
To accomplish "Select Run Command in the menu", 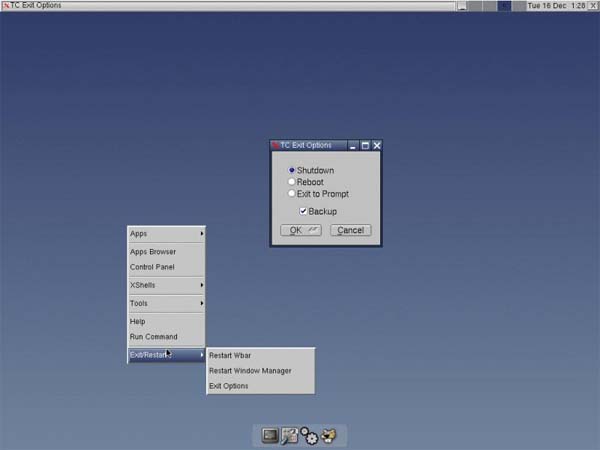I will coord(153,337).
